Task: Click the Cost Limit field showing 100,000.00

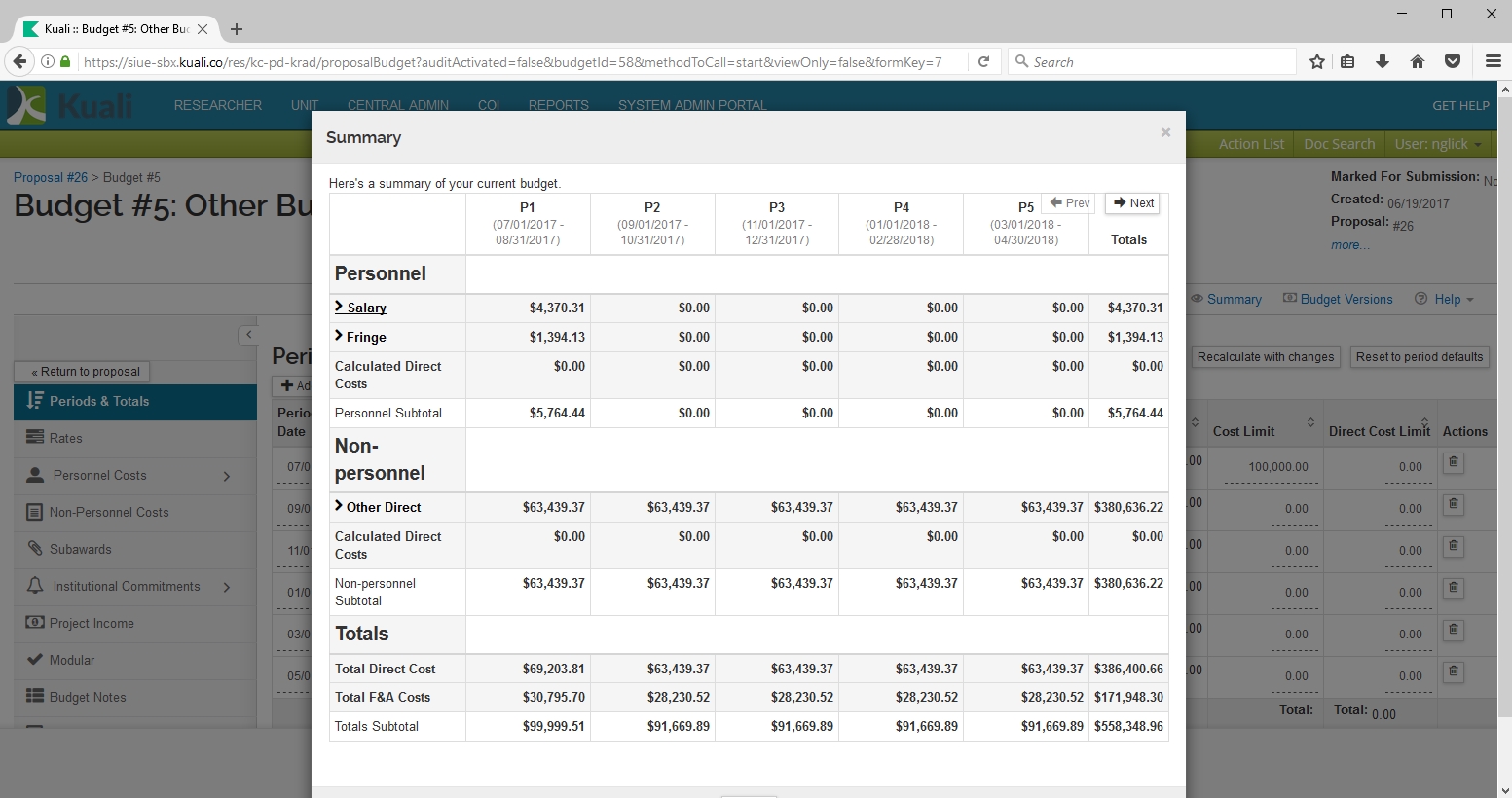Action: [x=1277, y=467]
